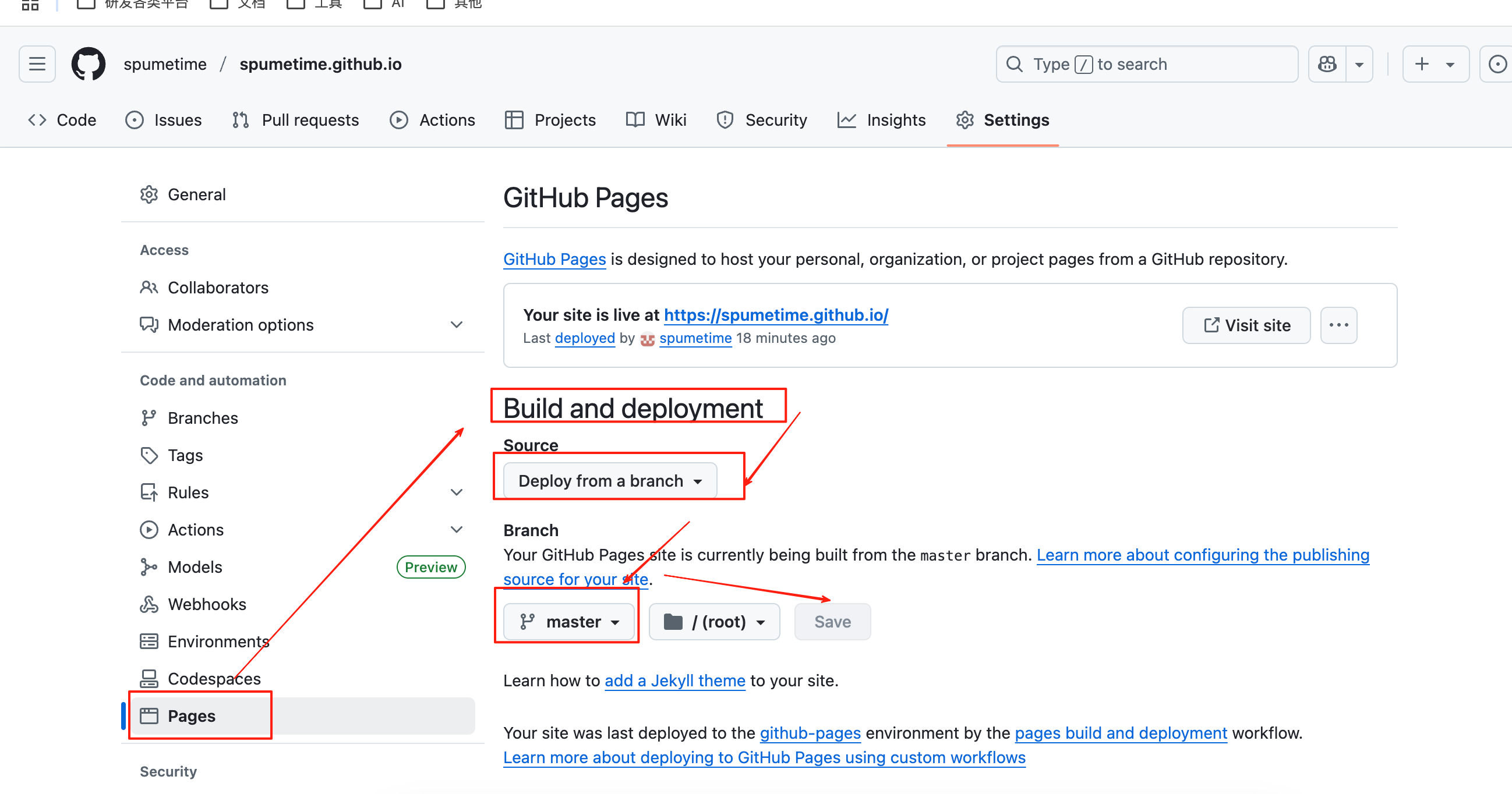
Task: Open the GitHub home logo
Action: point(87,63)
